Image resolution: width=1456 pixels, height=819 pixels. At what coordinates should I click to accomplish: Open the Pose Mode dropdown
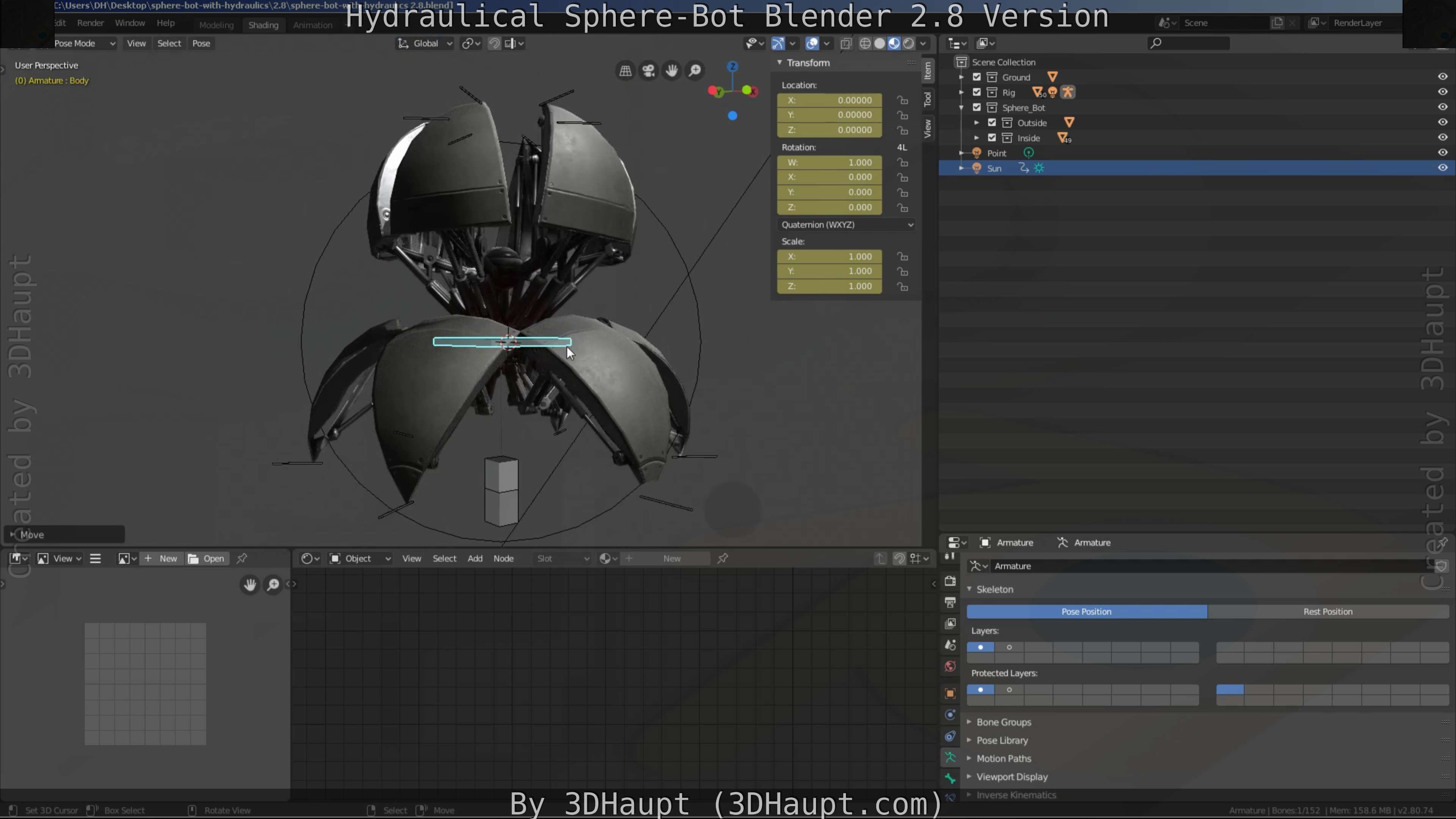[84, 44]
